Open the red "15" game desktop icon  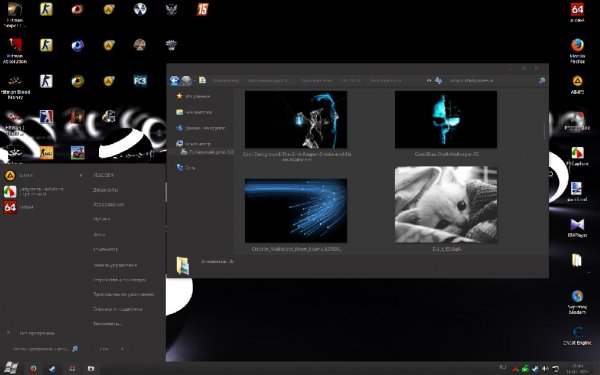[x=202, y=9]
